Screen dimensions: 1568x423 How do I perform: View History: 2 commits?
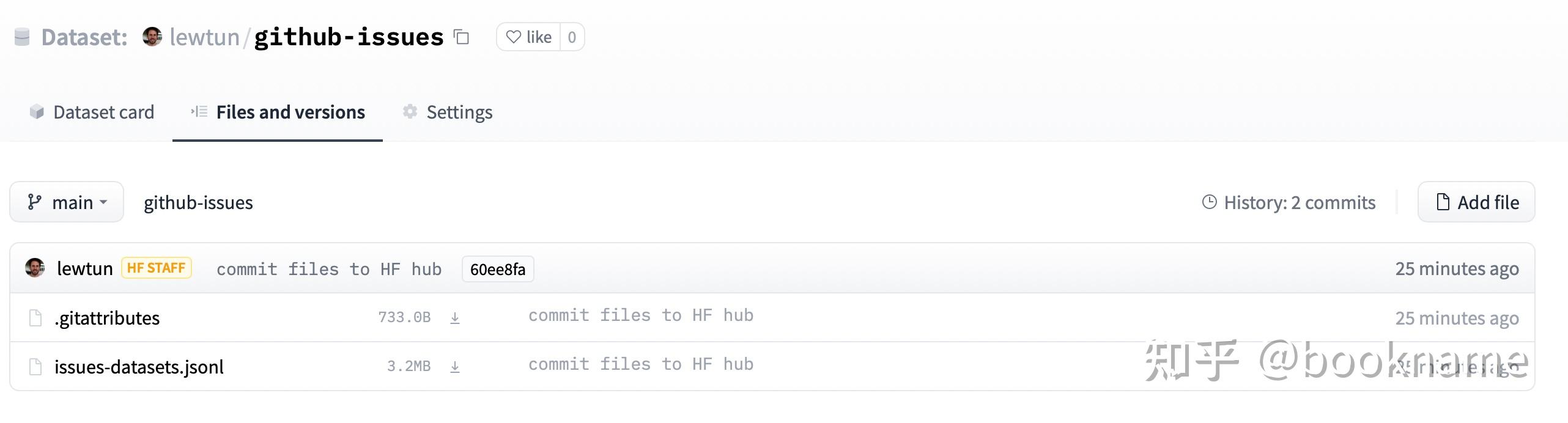click(1289, 202)
